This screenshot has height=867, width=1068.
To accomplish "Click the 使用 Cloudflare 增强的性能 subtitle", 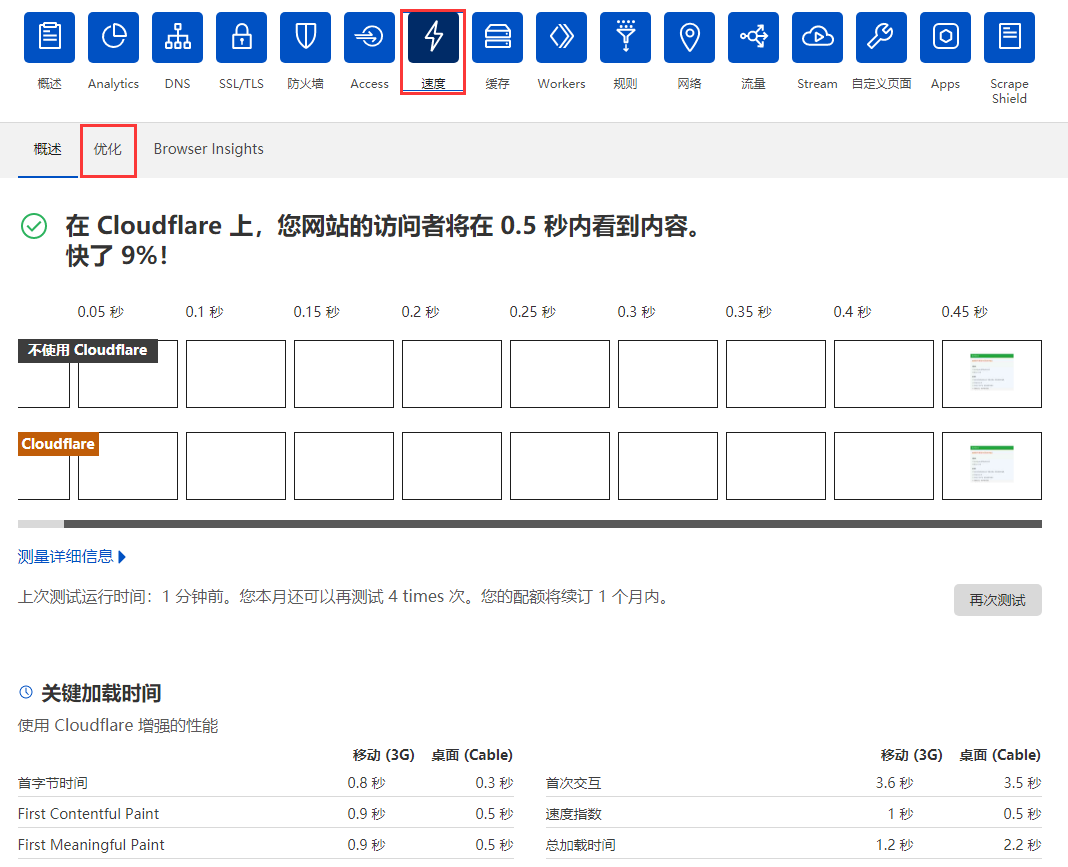I will pyautogui.click(x=118, y=725).
